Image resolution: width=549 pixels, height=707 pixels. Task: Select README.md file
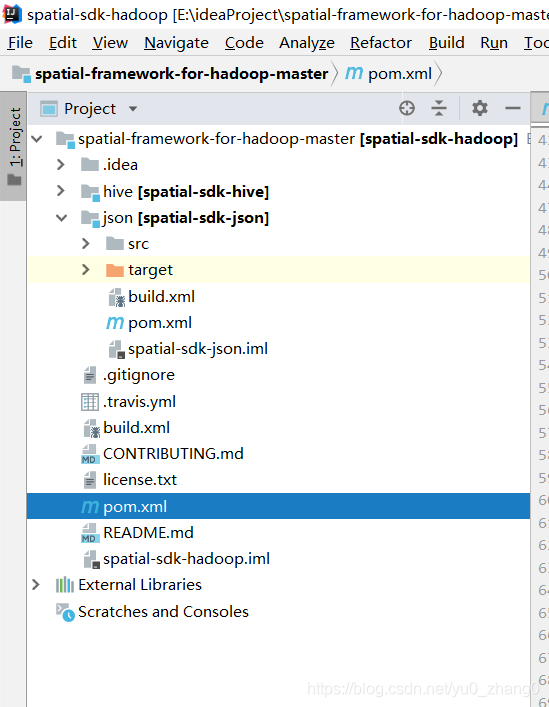tap(148, 533)
